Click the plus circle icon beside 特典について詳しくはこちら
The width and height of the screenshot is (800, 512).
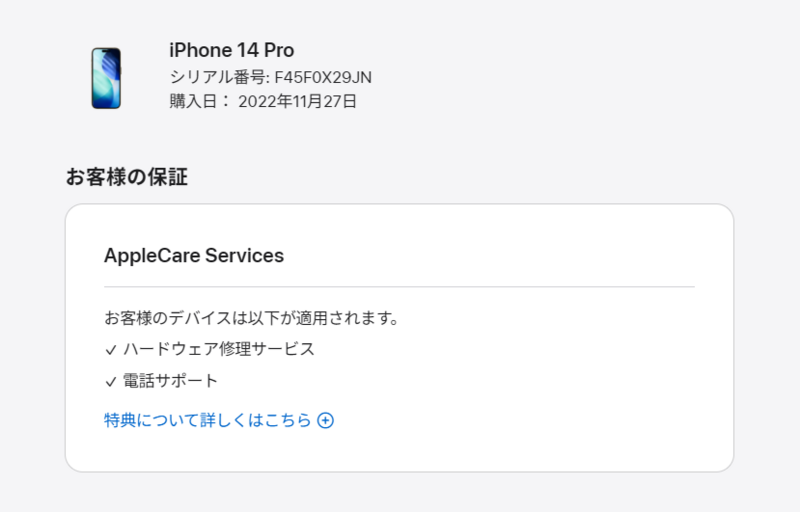[x=326, y=420]
